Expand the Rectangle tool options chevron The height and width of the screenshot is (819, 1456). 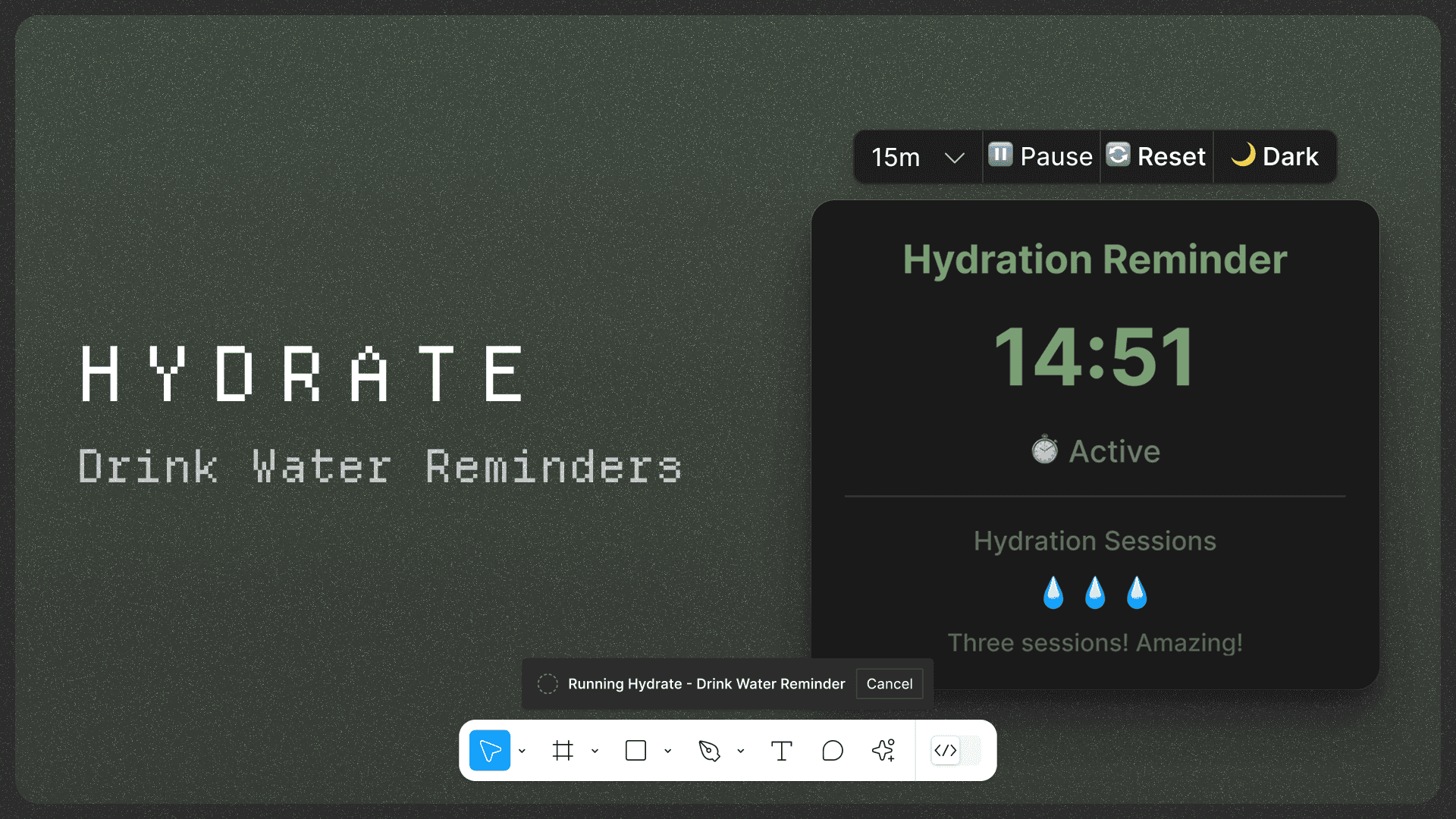pyautogui.click(x=667, y=751)
